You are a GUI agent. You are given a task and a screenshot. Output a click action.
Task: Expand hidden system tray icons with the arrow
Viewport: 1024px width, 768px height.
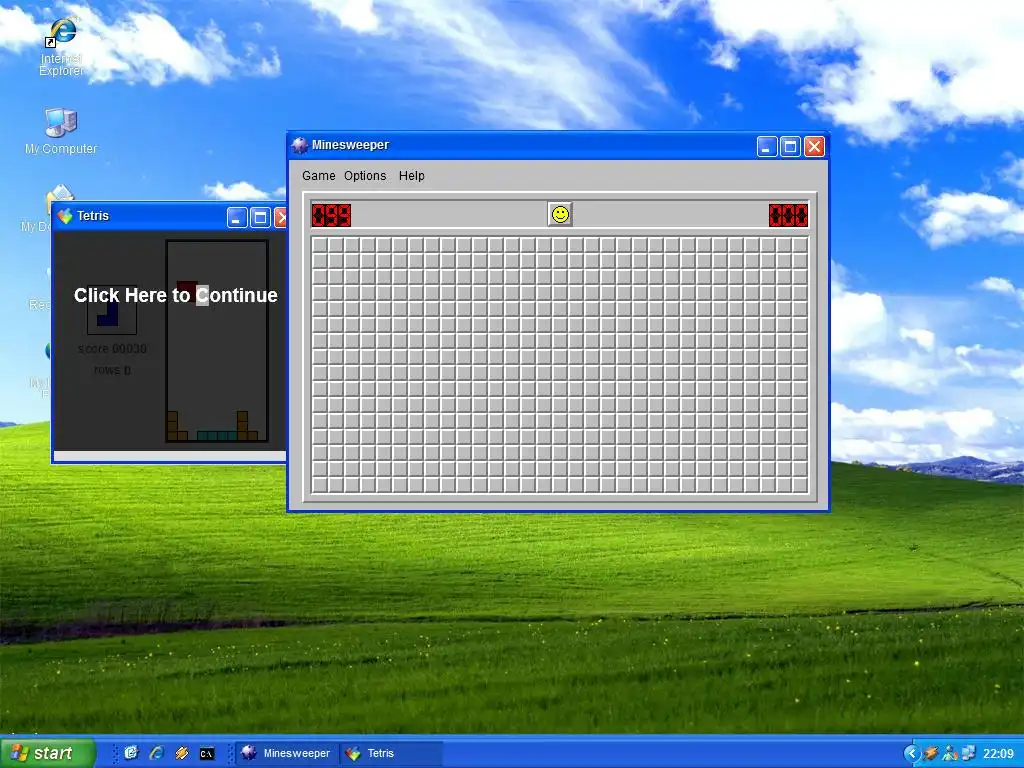(x=912, y=753)
